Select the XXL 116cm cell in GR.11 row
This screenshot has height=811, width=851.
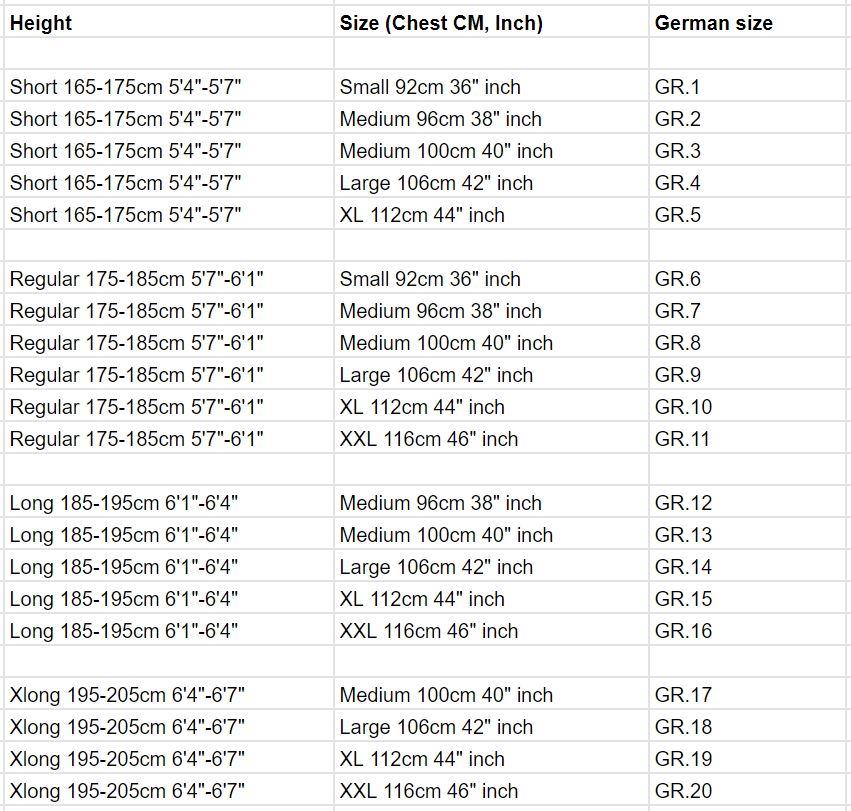pyautogui.click(x=429, y=439)
